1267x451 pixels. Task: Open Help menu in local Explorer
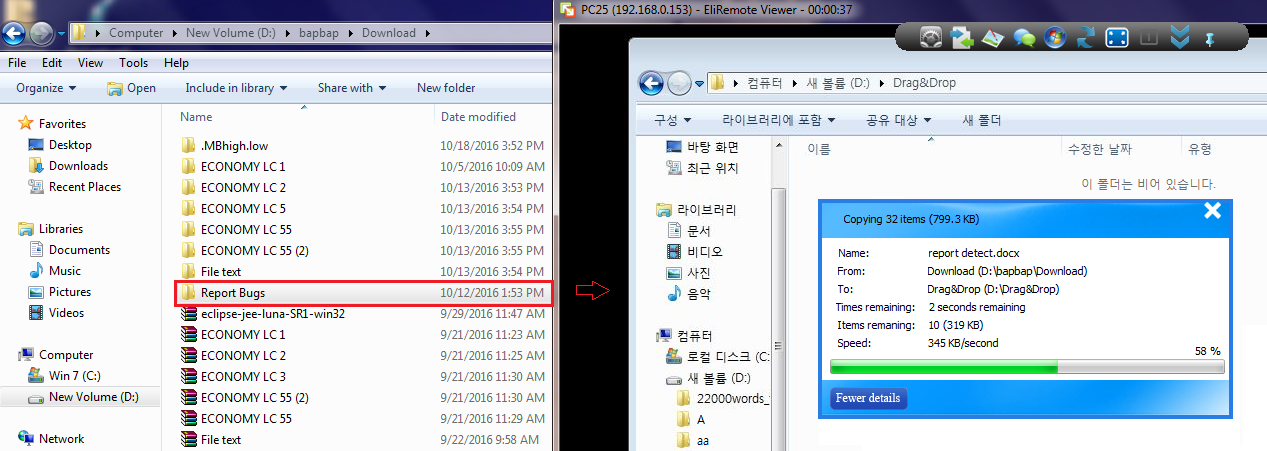tap(176, 63)
